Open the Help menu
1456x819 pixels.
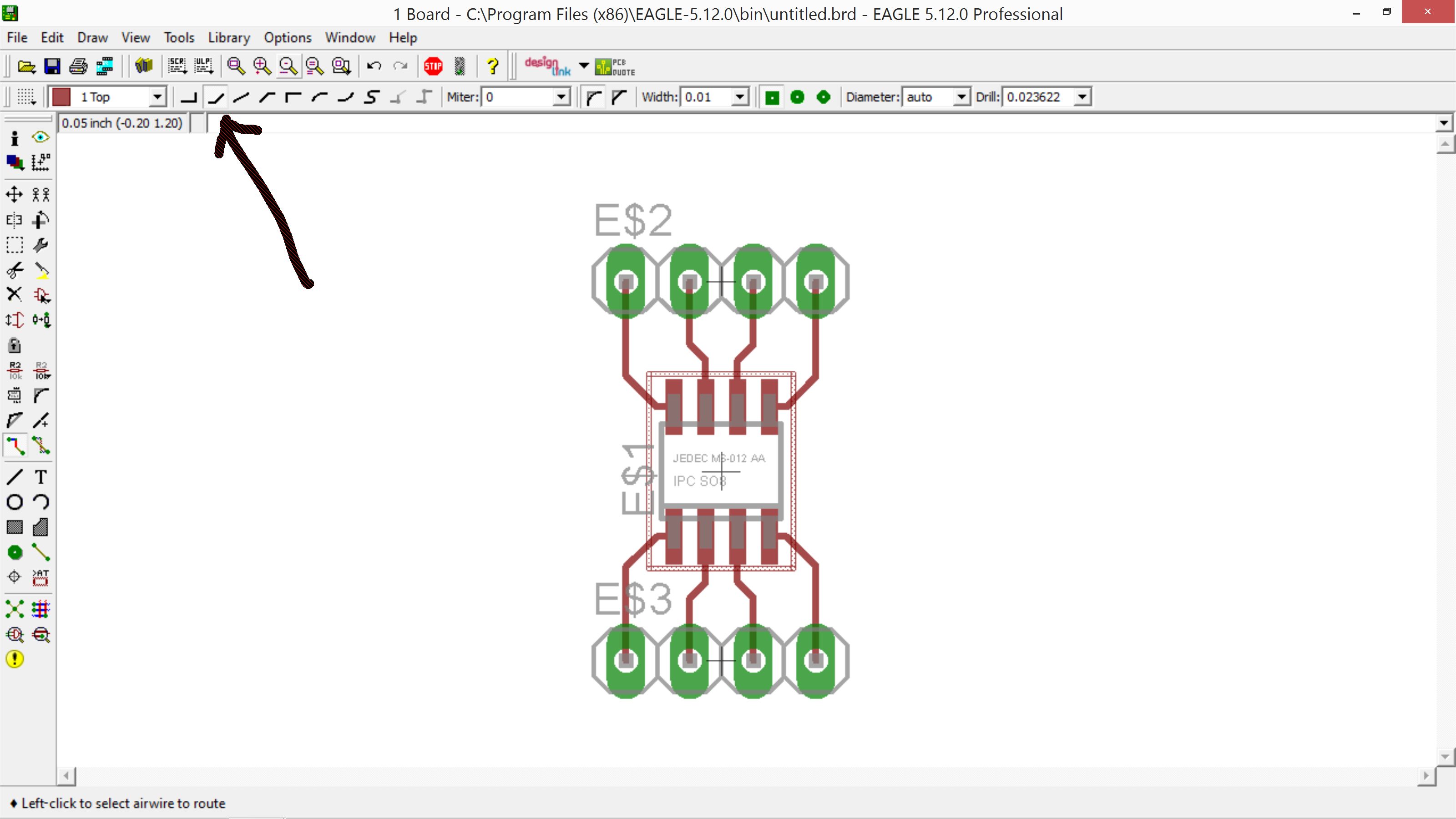[x=403, y=38]
